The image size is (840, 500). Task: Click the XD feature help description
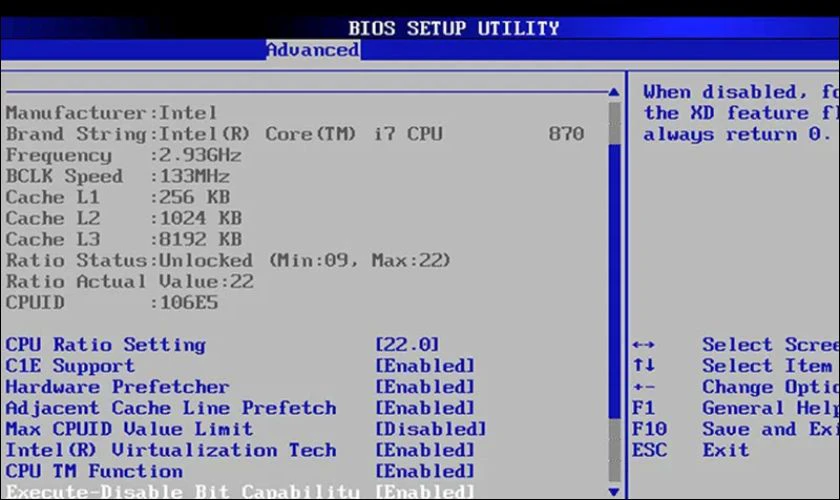tap(741, 113)
